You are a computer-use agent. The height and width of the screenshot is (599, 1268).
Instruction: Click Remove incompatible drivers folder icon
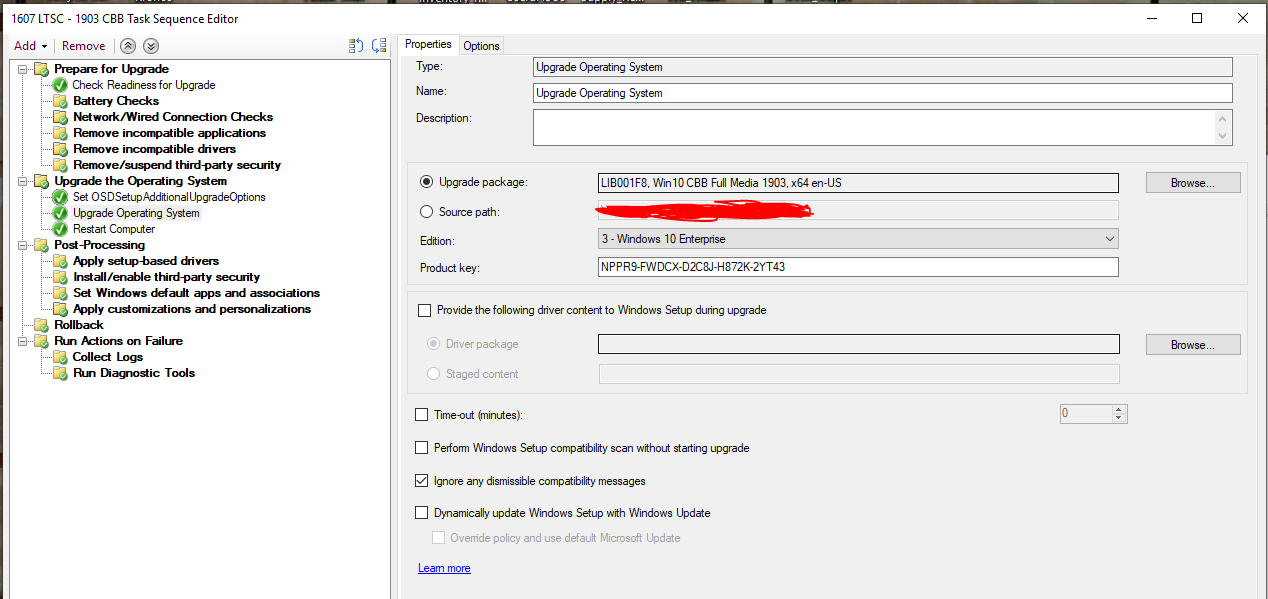(x=60, y=149)
